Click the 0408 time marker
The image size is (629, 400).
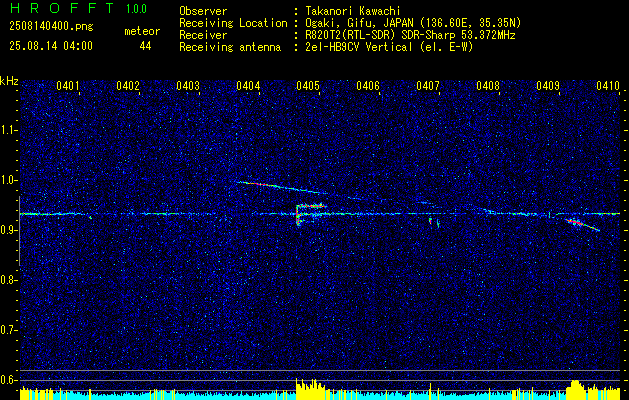point(488,86)
